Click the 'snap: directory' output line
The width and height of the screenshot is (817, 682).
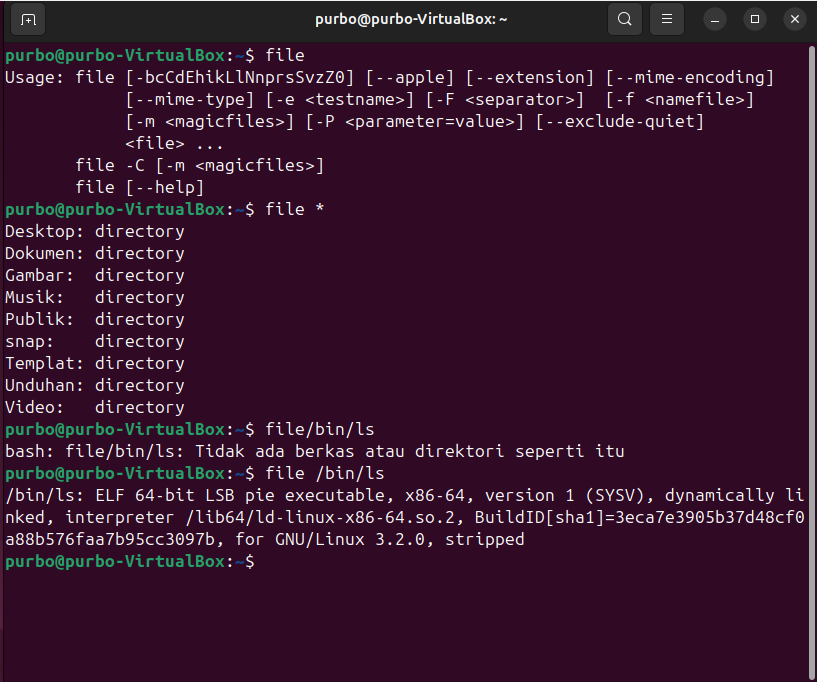95,341
